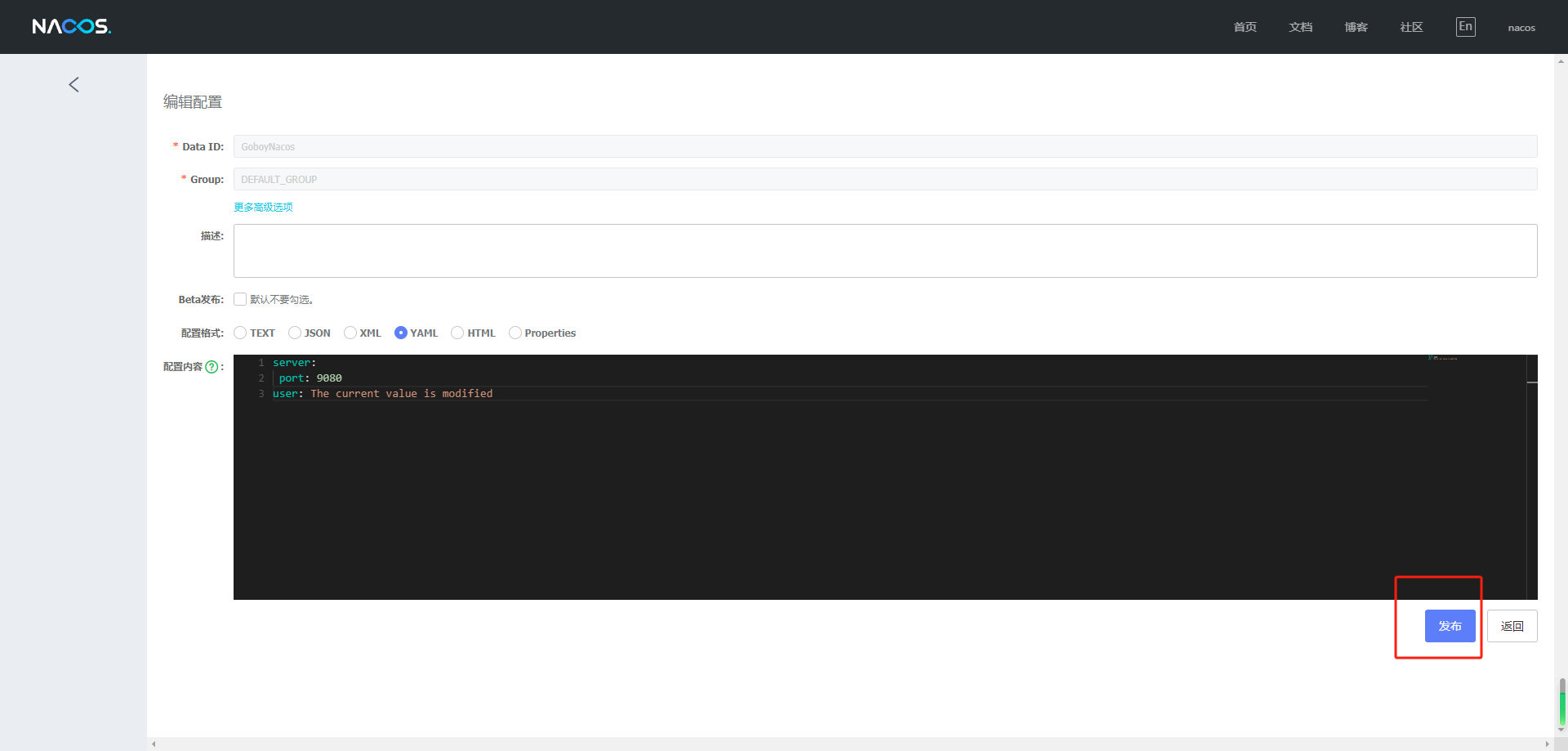This screenshot has width=1568, height=751.
Task: Open the 首页 menu item
Action: coord(1245,28)
